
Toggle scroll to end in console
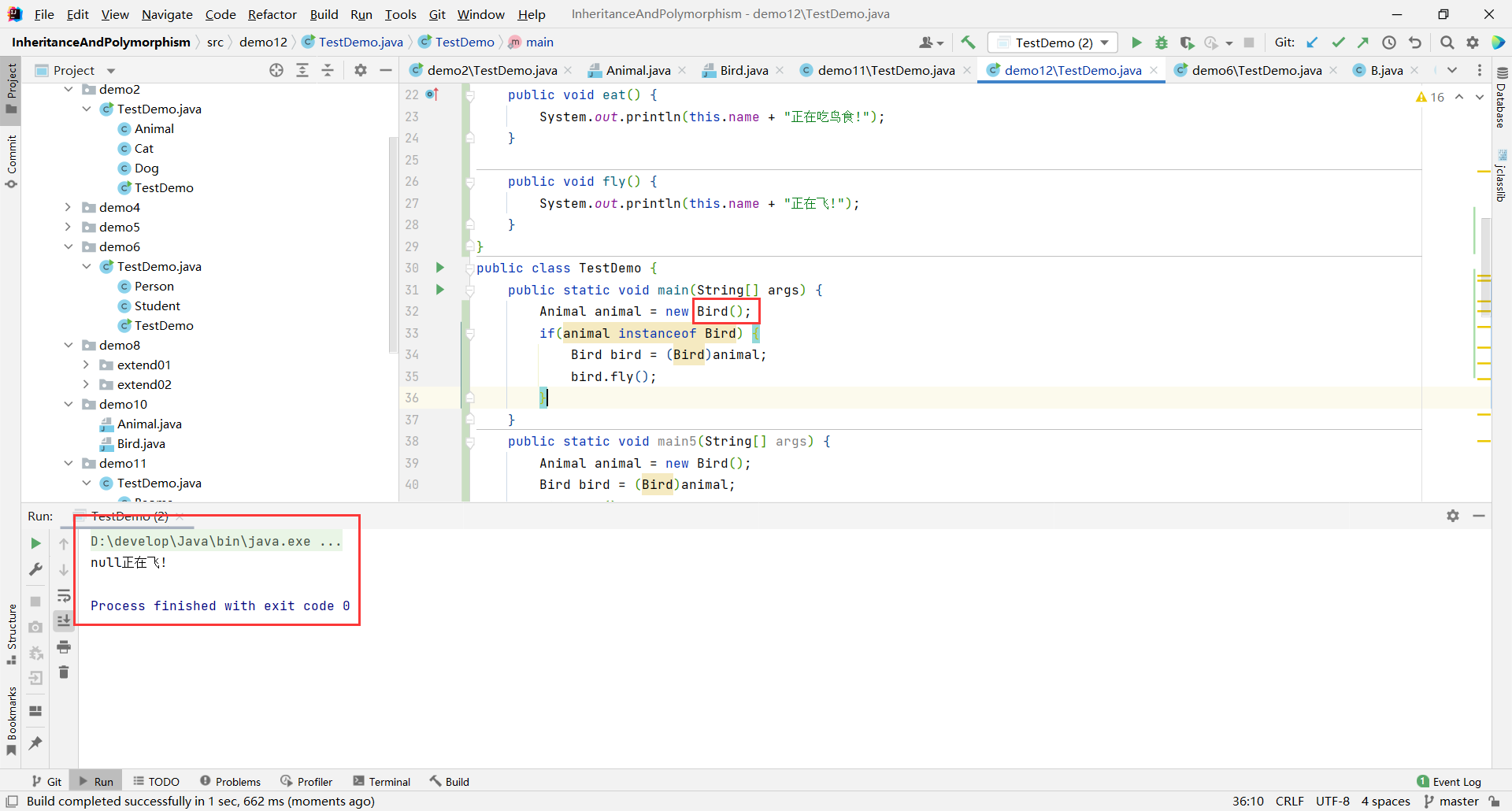click(x=64, y=621)
